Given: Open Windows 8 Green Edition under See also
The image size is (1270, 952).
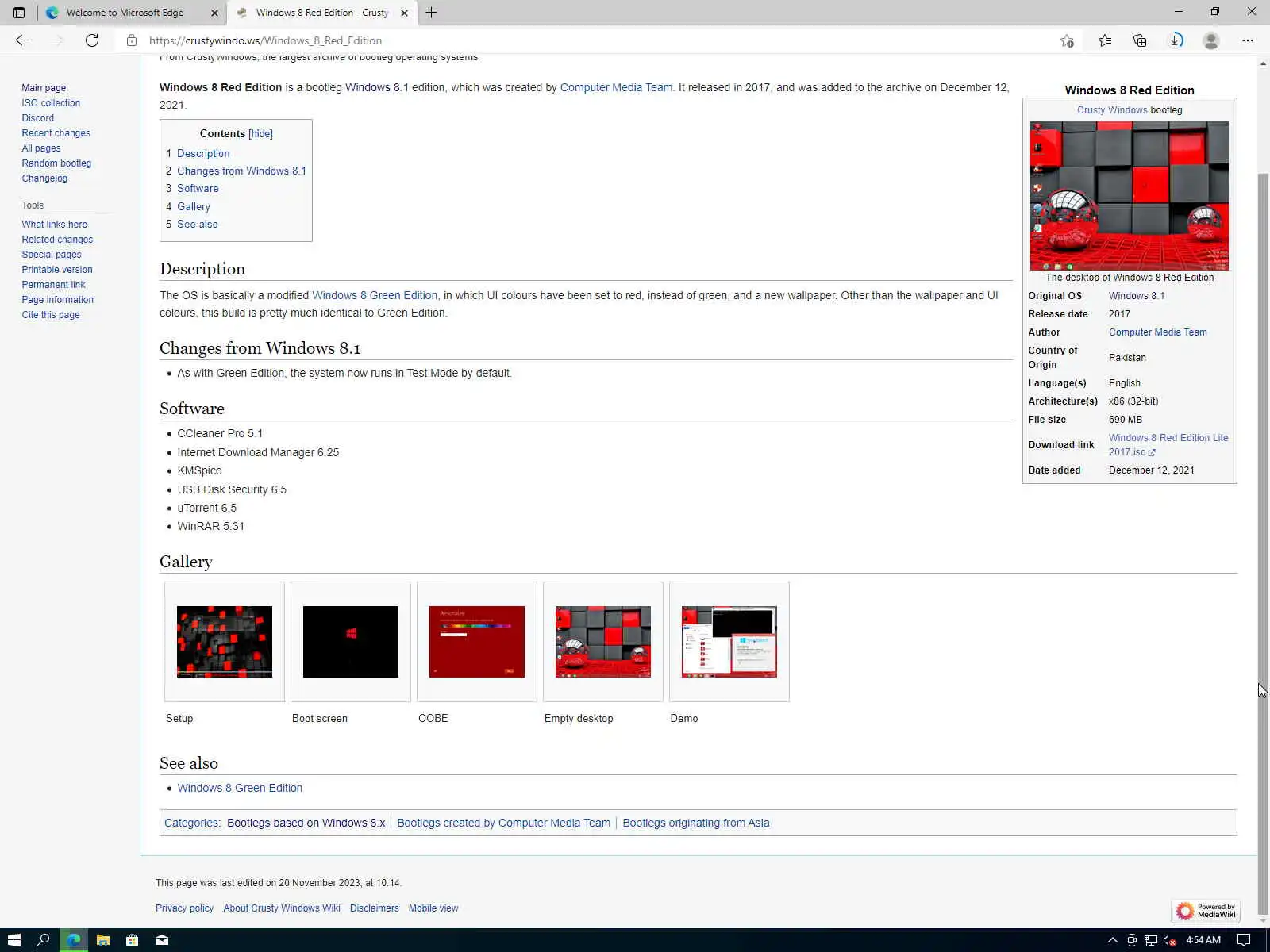Looking at the screenshot, I should (x=240, y=789).
